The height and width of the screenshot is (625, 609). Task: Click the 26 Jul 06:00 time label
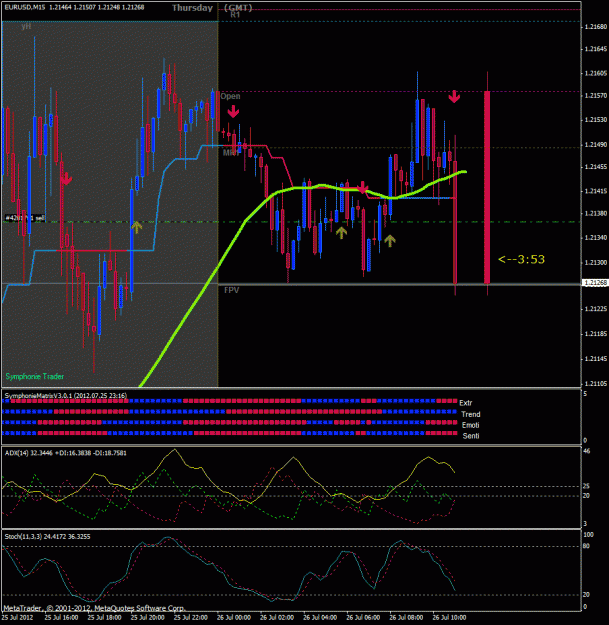(x=363, y=617)
